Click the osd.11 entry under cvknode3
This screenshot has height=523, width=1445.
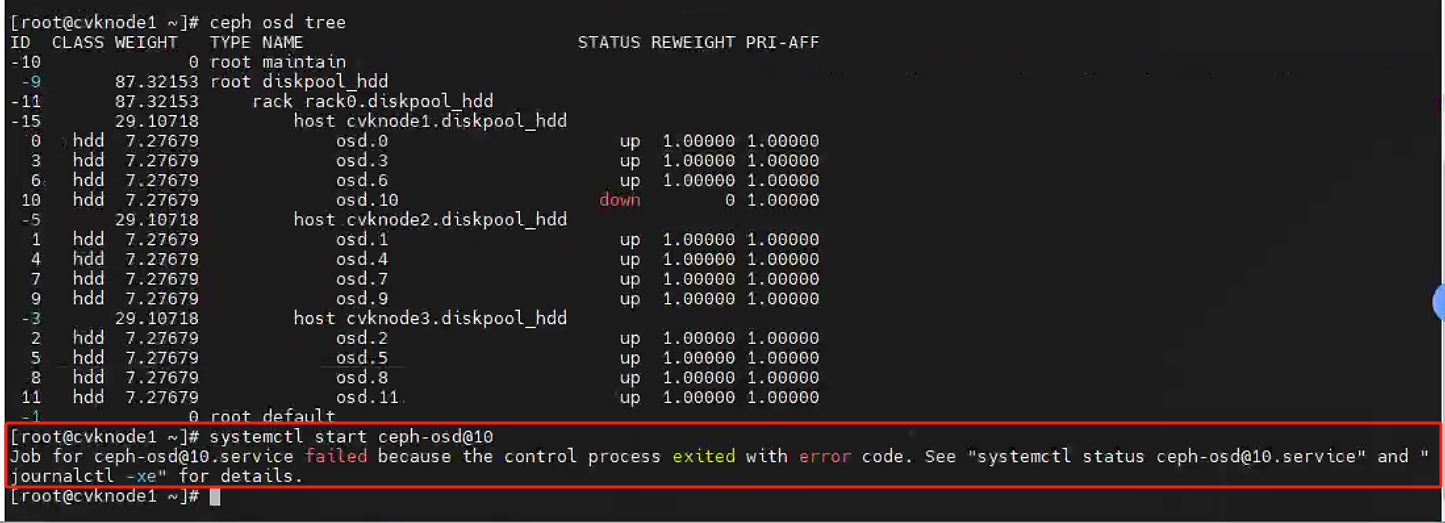click(367, 398)
